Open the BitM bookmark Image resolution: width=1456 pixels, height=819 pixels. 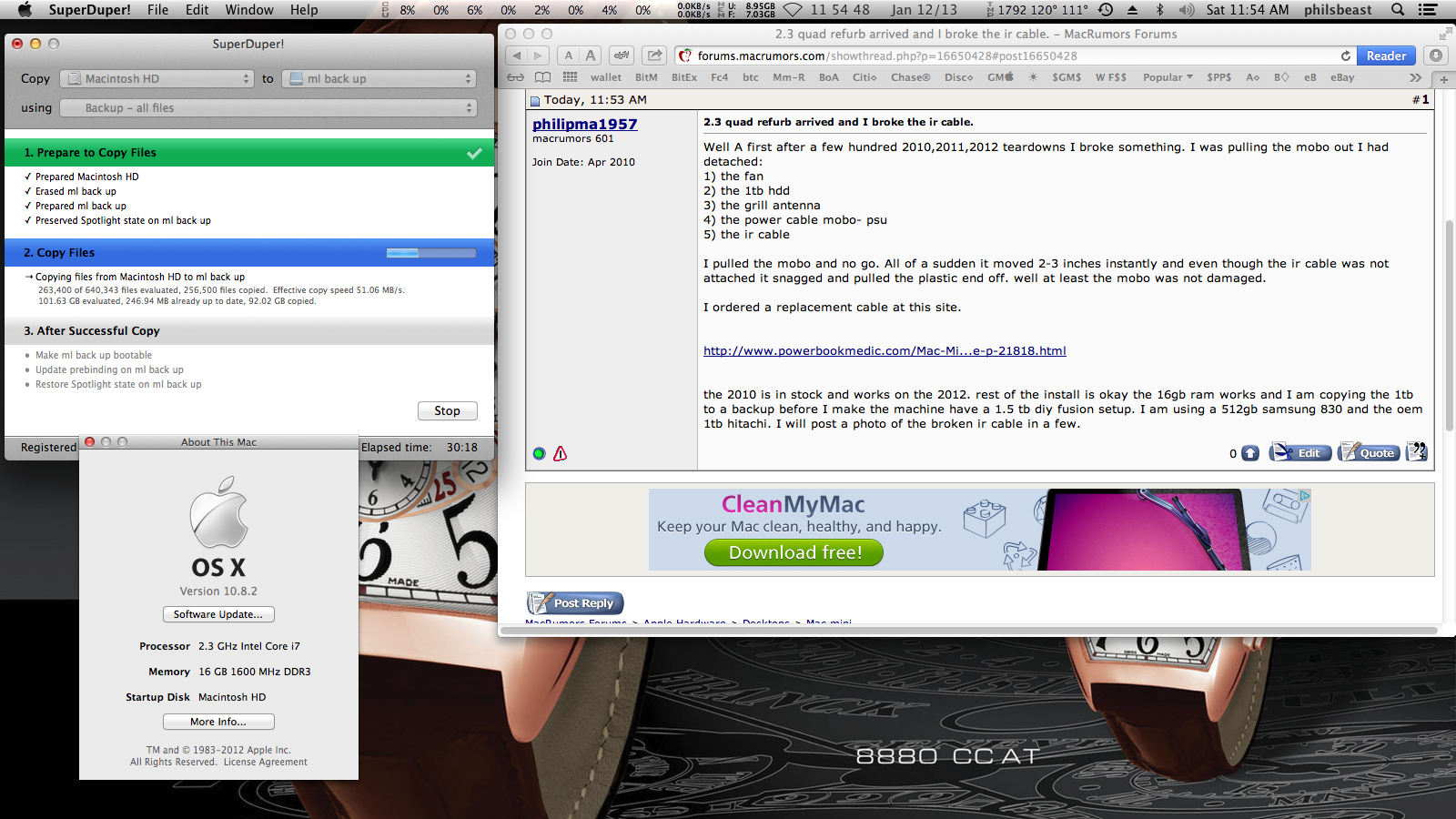pos(646,77)
